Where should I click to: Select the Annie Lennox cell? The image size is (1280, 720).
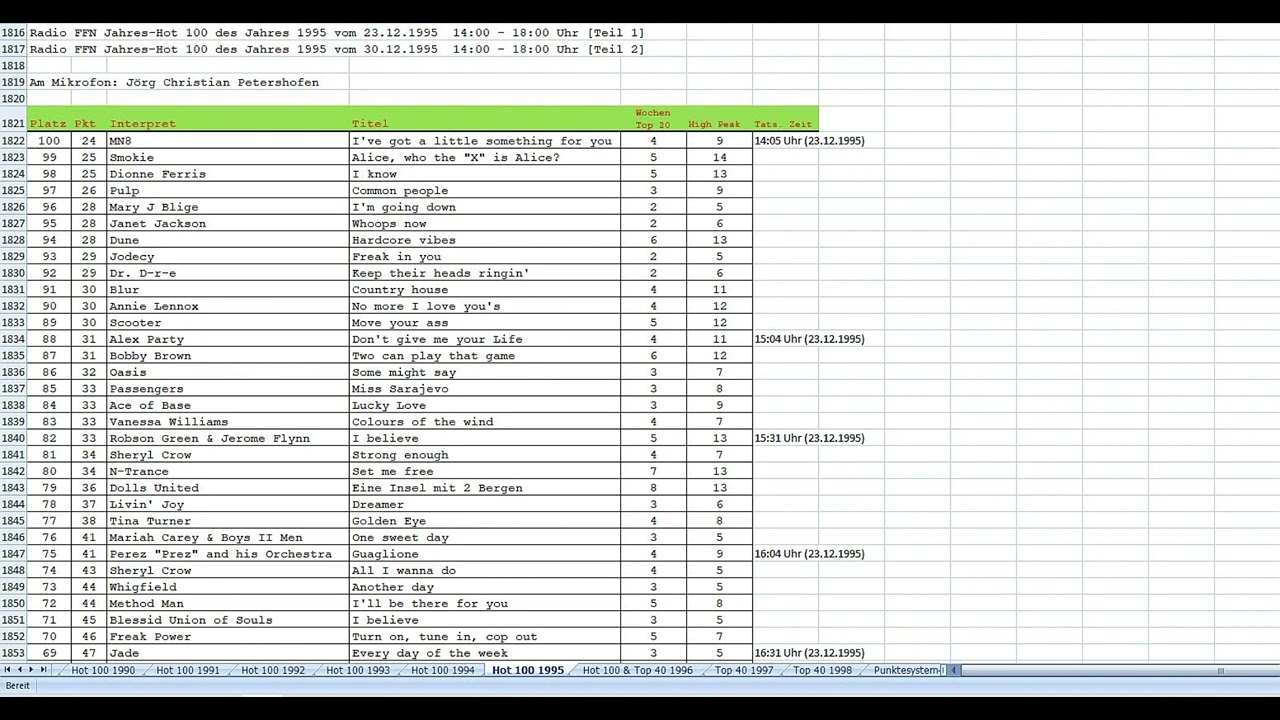228,306
